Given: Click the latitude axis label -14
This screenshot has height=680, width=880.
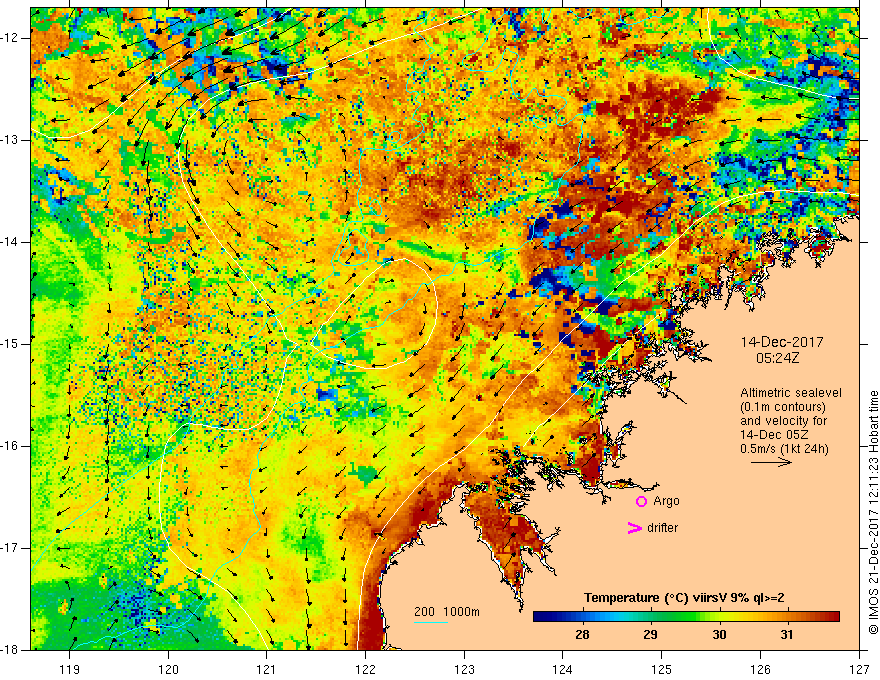Looking at the screenshot, I should point(11,242).
